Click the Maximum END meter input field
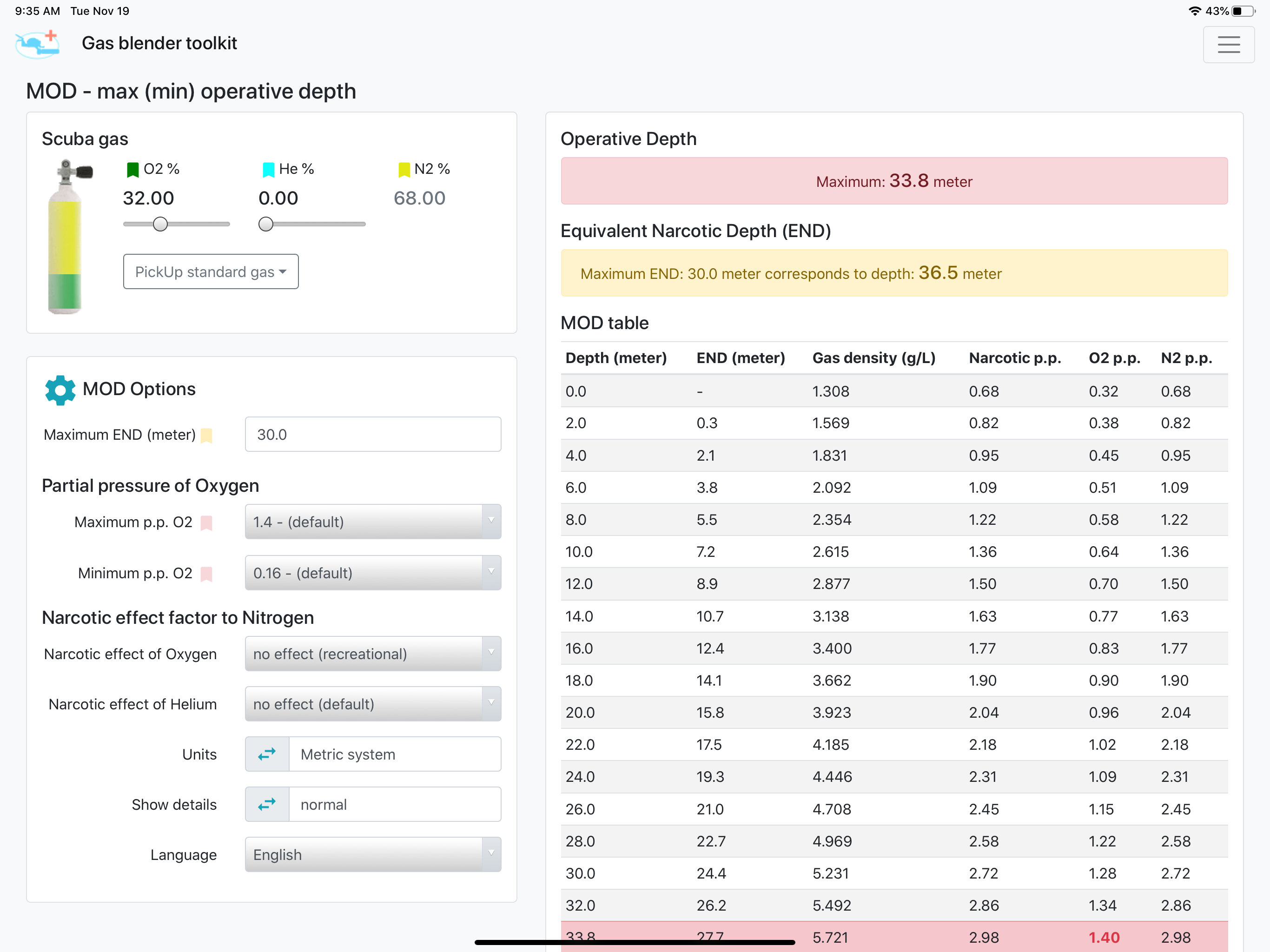1270x952 pixels. (x=373, y=434)
